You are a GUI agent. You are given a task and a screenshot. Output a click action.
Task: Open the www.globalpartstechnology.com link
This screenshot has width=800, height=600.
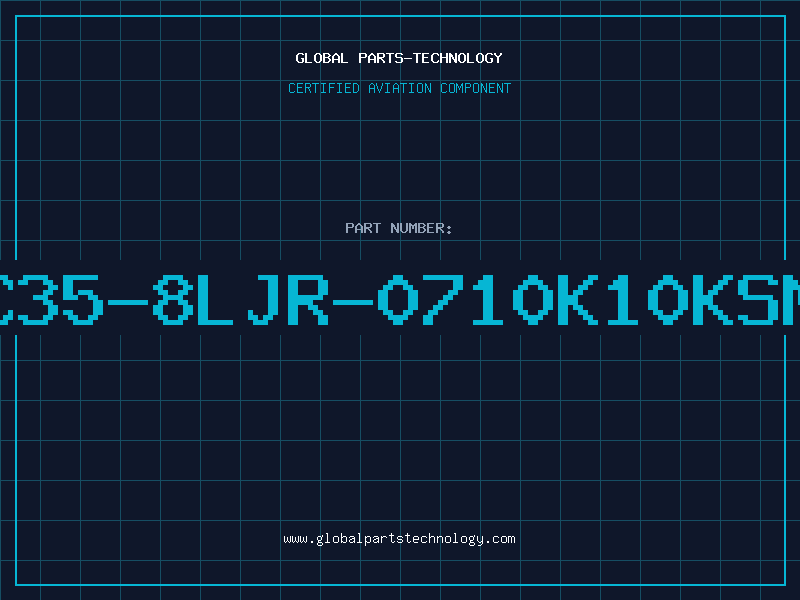[x=399, y=539]
